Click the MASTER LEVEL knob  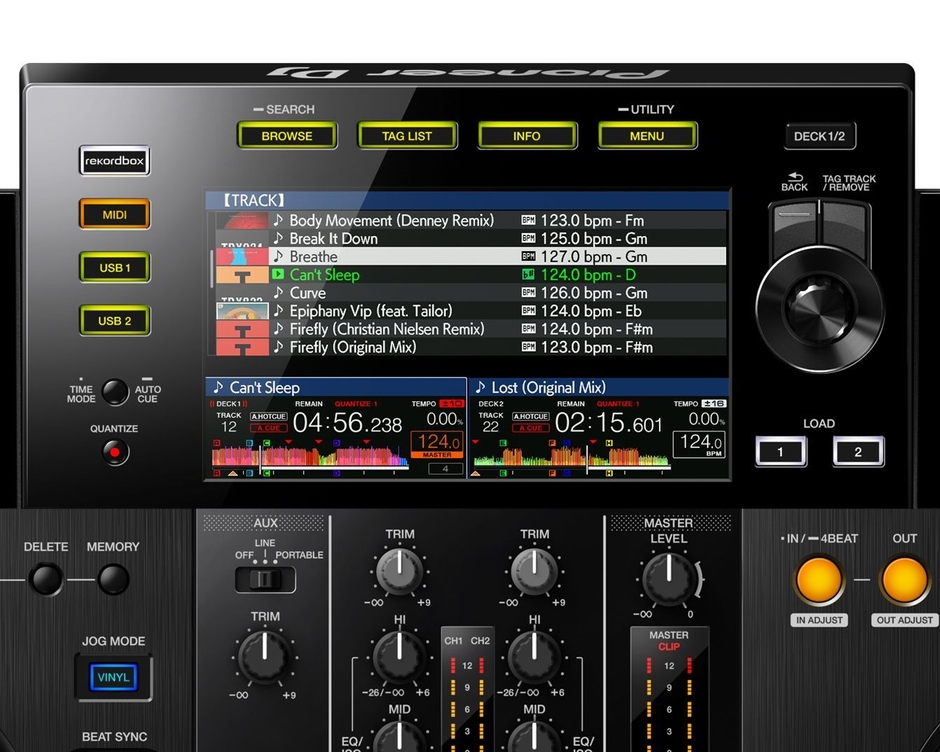[667, 577]
